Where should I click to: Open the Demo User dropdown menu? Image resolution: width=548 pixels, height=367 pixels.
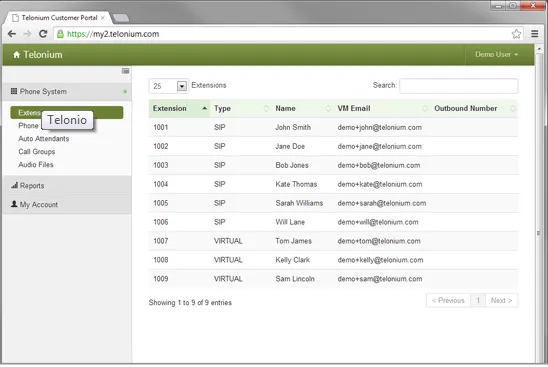496,55
